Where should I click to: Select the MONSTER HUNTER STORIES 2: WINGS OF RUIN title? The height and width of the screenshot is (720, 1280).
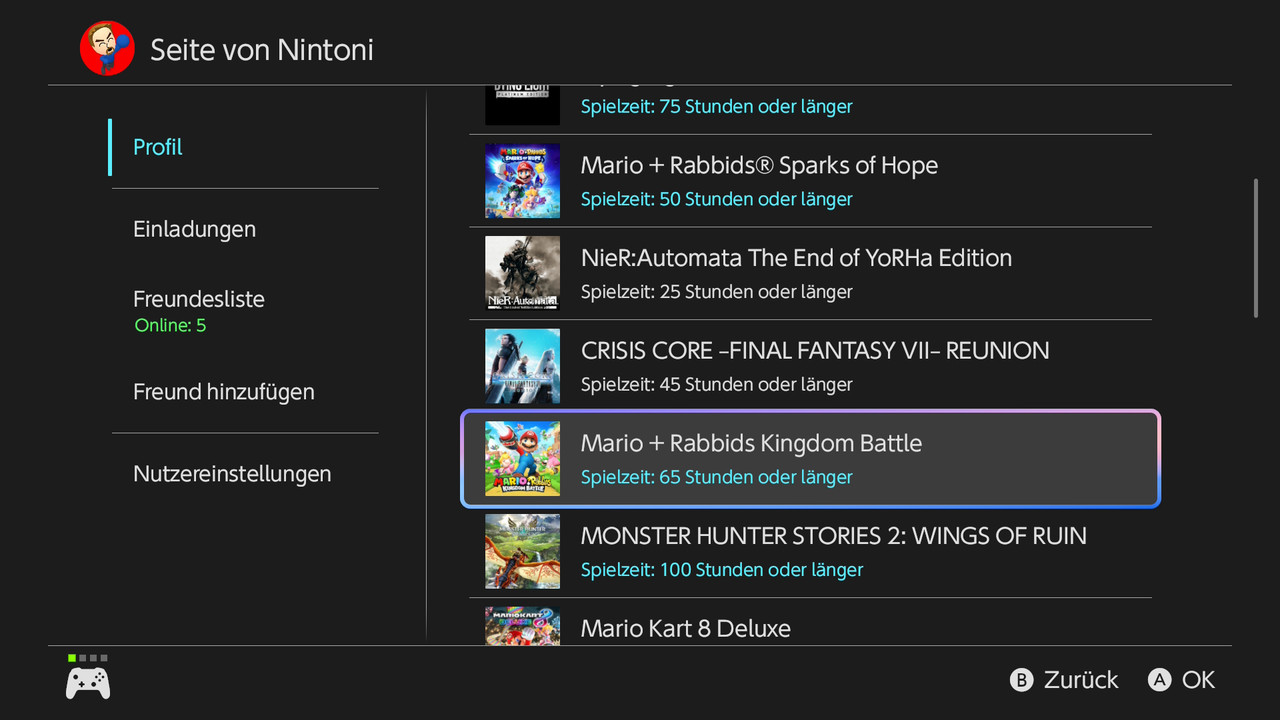tap(834, 536)
